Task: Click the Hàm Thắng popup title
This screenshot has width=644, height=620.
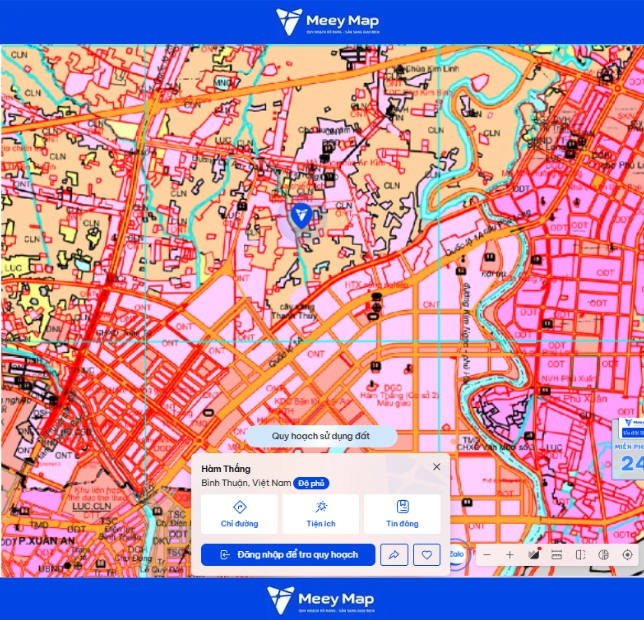Action: click(x=226, y=469)
